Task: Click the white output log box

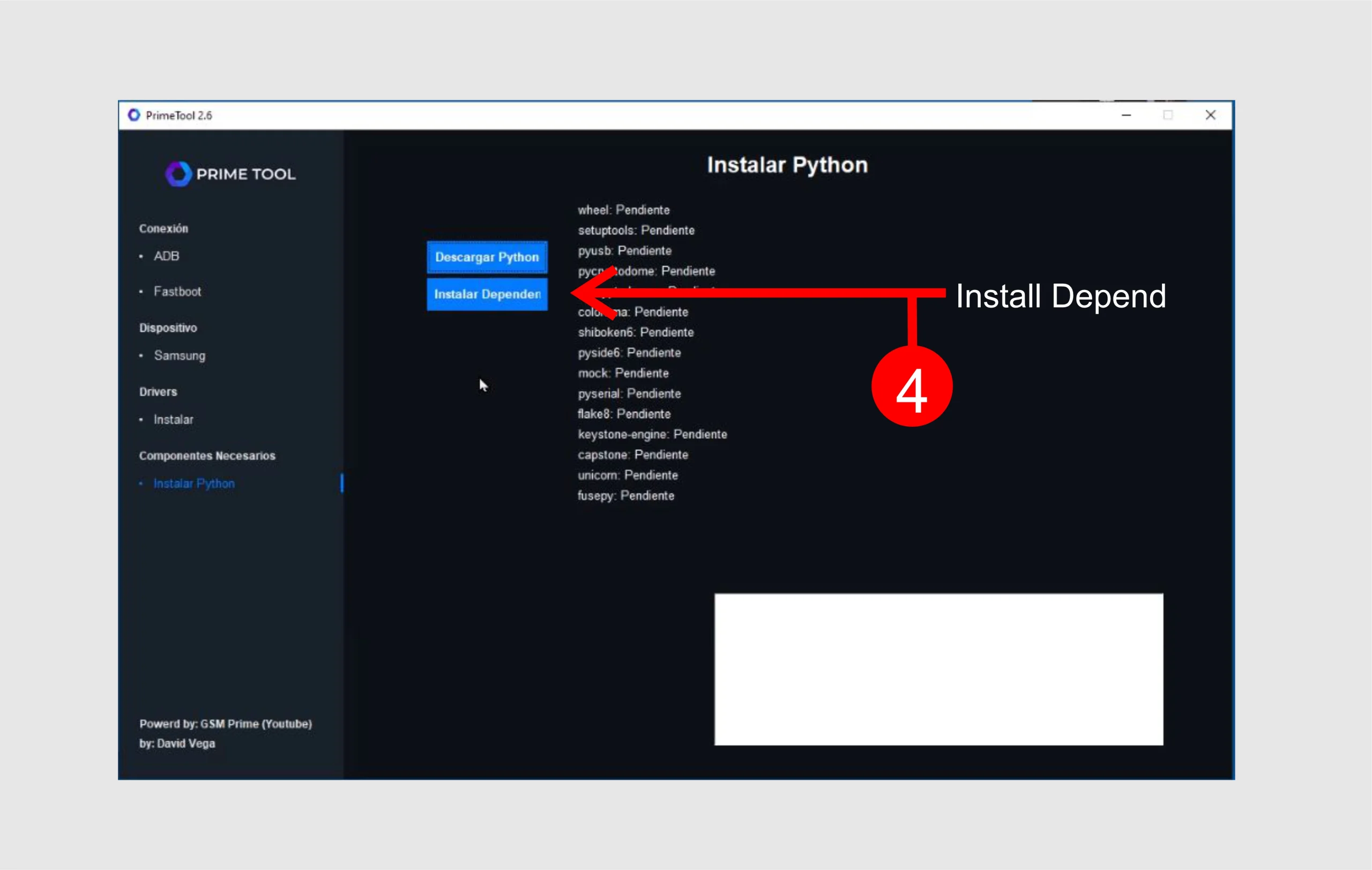Action: (x=938, y=669)
